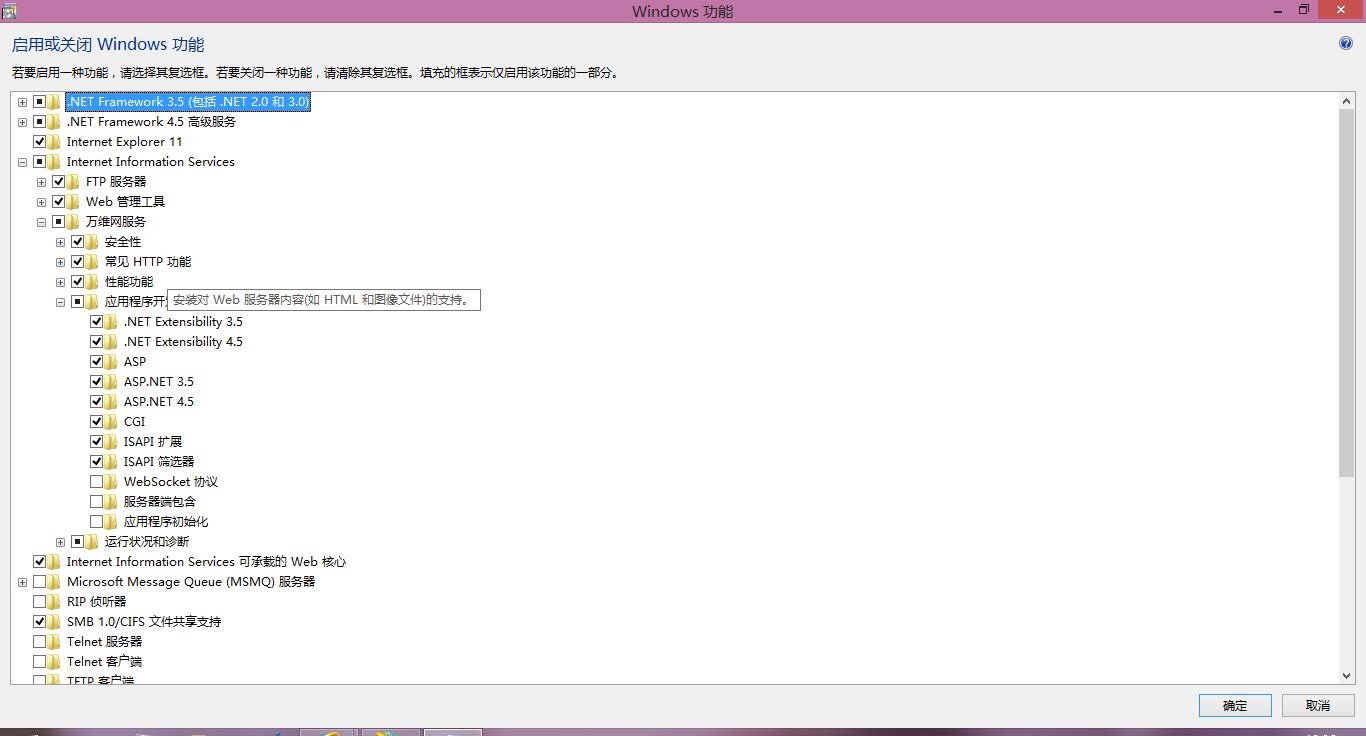
Task: Click folder icon beside SMB 1.0/CIFS 文件共享支持
Action: 54,621
